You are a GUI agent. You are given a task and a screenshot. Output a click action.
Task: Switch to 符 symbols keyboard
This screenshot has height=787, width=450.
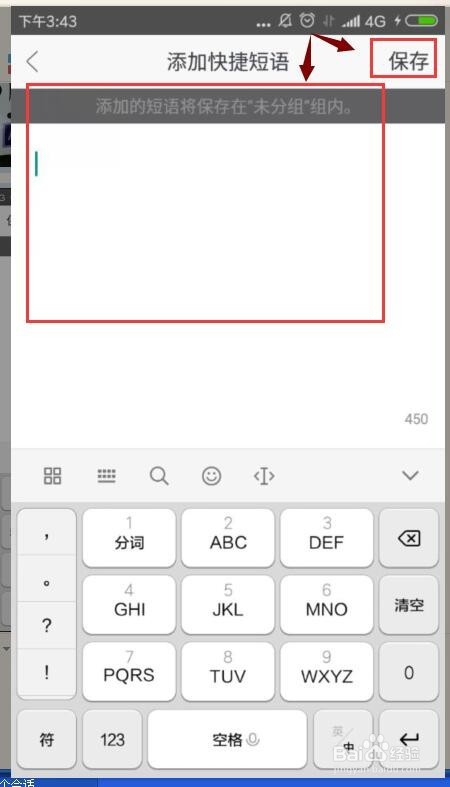(x=47, y=739)
